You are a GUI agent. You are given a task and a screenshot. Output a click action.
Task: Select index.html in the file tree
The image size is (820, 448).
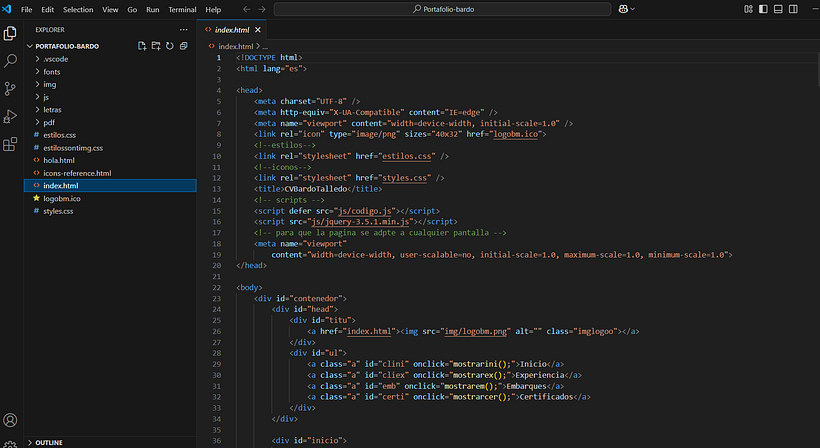[x=110, y=186]
